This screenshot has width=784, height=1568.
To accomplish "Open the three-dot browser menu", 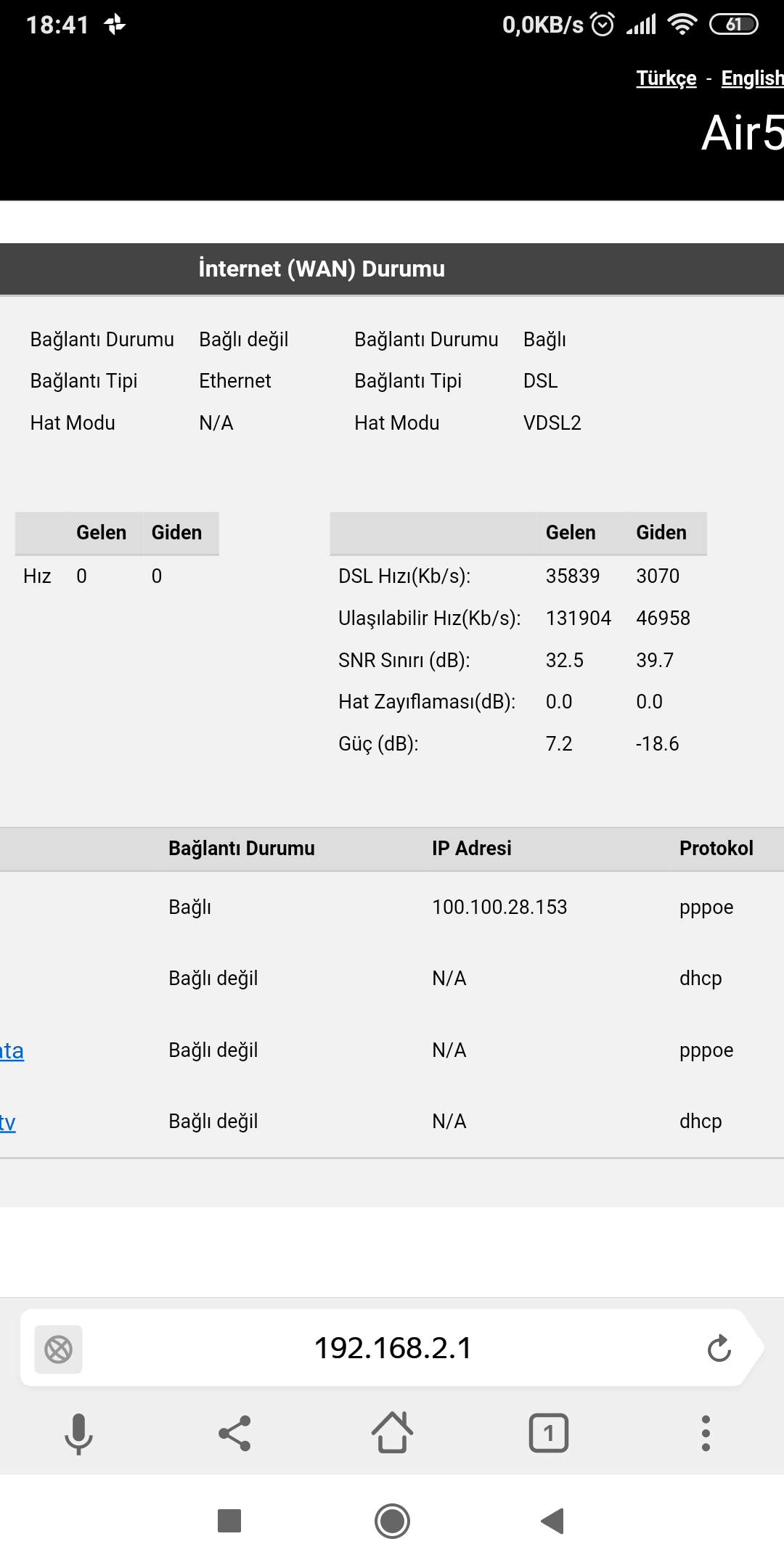I will pyautogui.click(x=706, y=1433).
